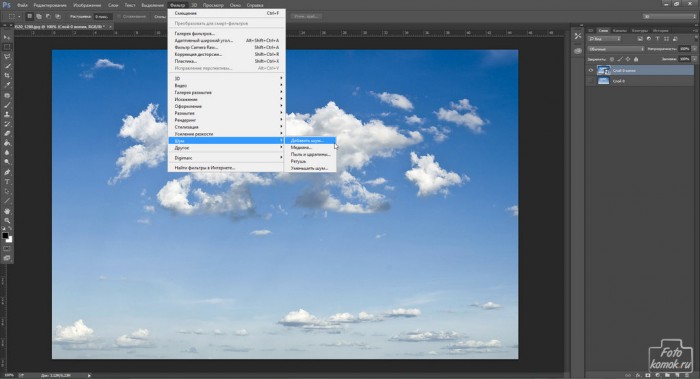The height and width of the screenshot is (379, 700).
Task: Select the History Brush tool
Action: click(x=7, y=124)
